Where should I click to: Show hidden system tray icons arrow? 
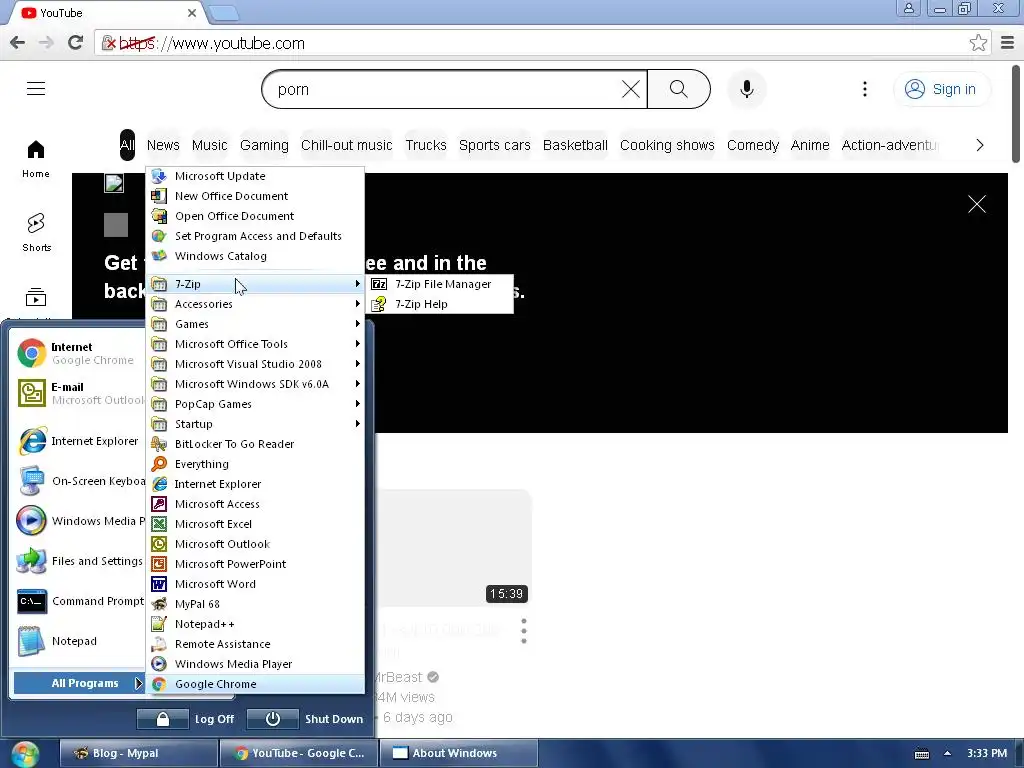tap(947, 753)
